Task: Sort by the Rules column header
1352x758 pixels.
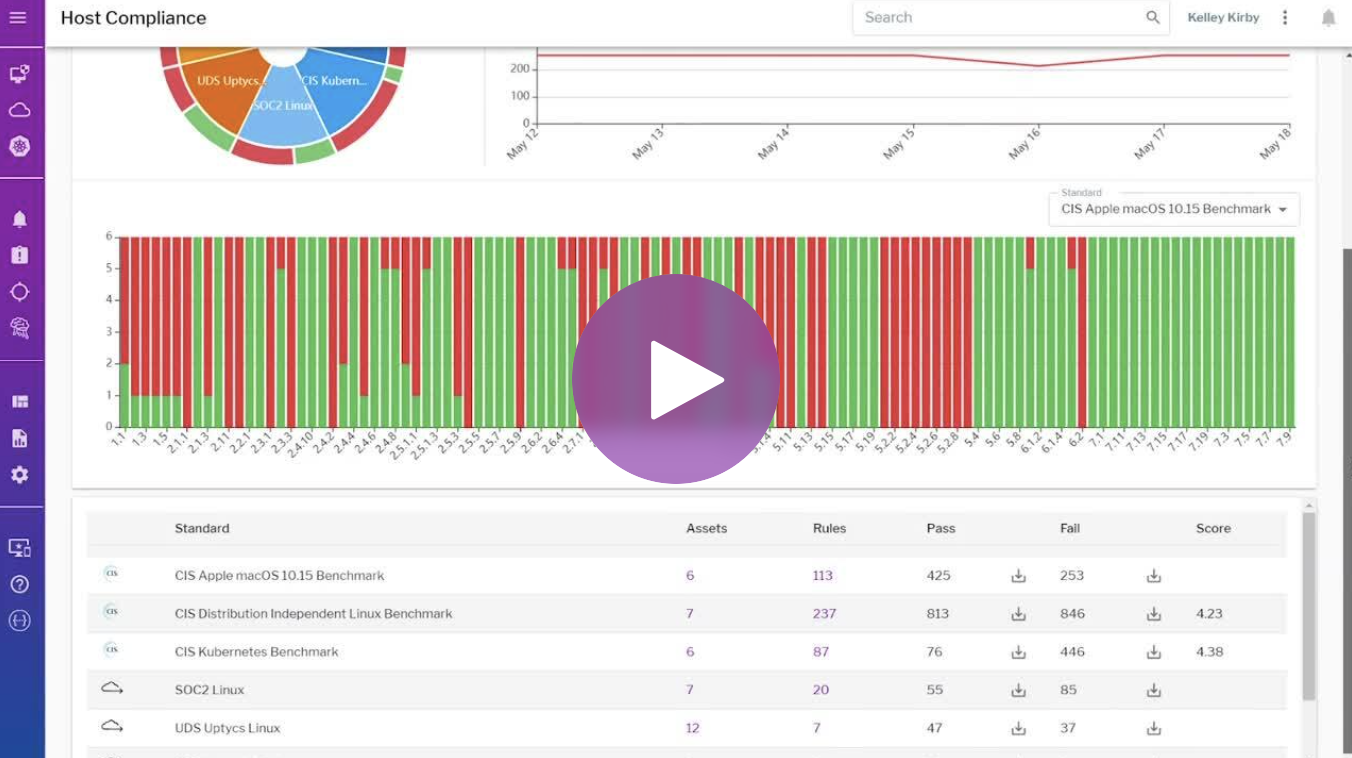Action: click(830, 528)
